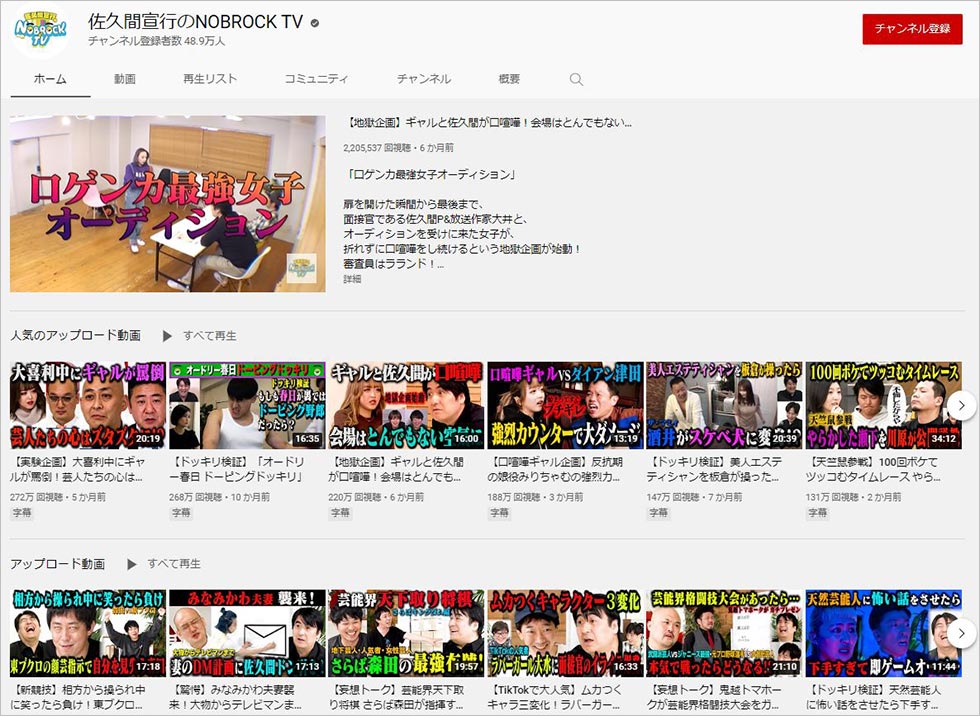Play all popular uploads via すべて再生
The image size is (980, 716).
(x=210, y=336)
